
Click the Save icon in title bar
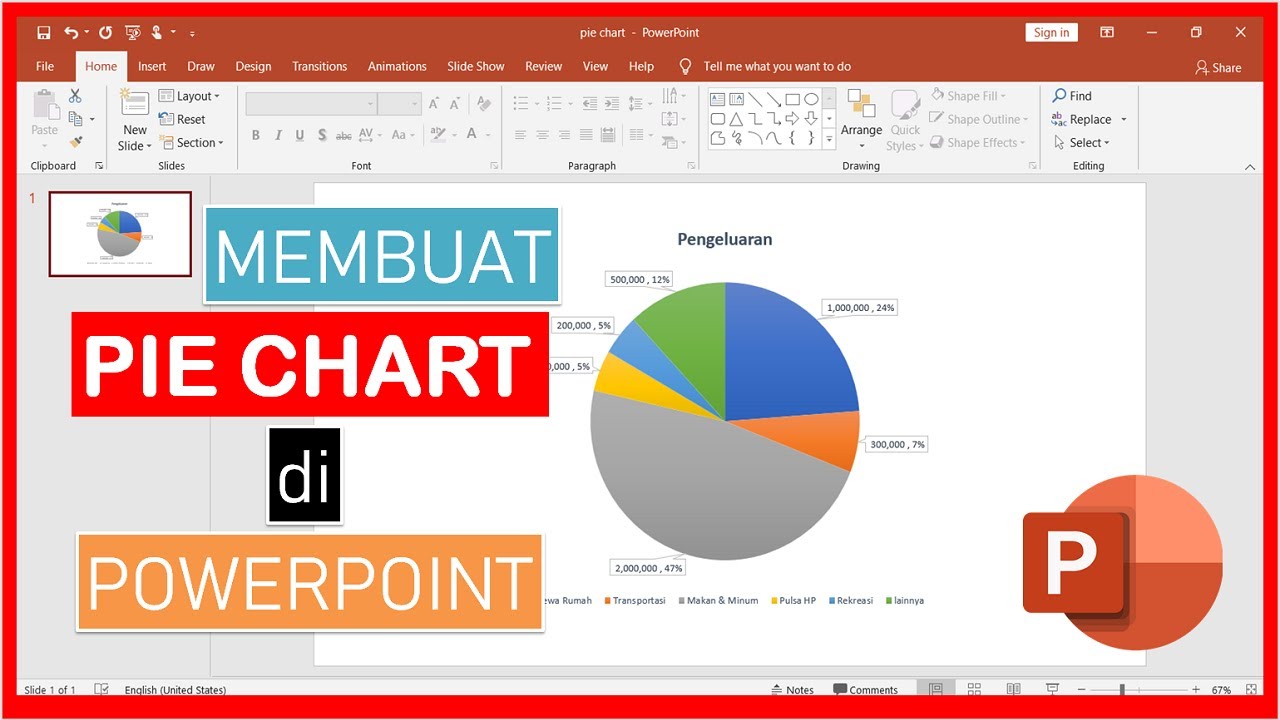coord(44,33)
